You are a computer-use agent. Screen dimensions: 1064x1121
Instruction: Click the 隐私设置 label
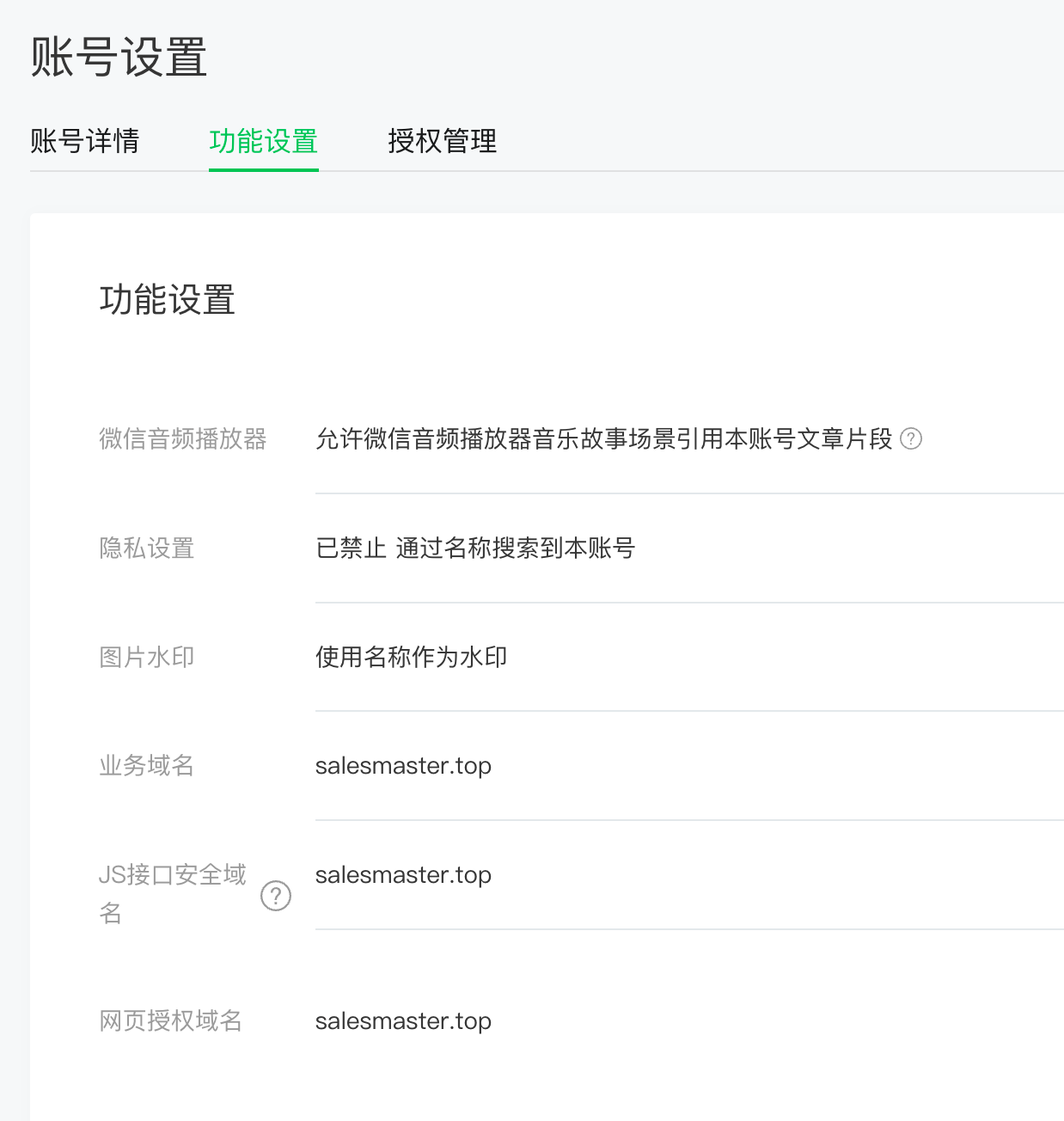(x=147, y=548)
